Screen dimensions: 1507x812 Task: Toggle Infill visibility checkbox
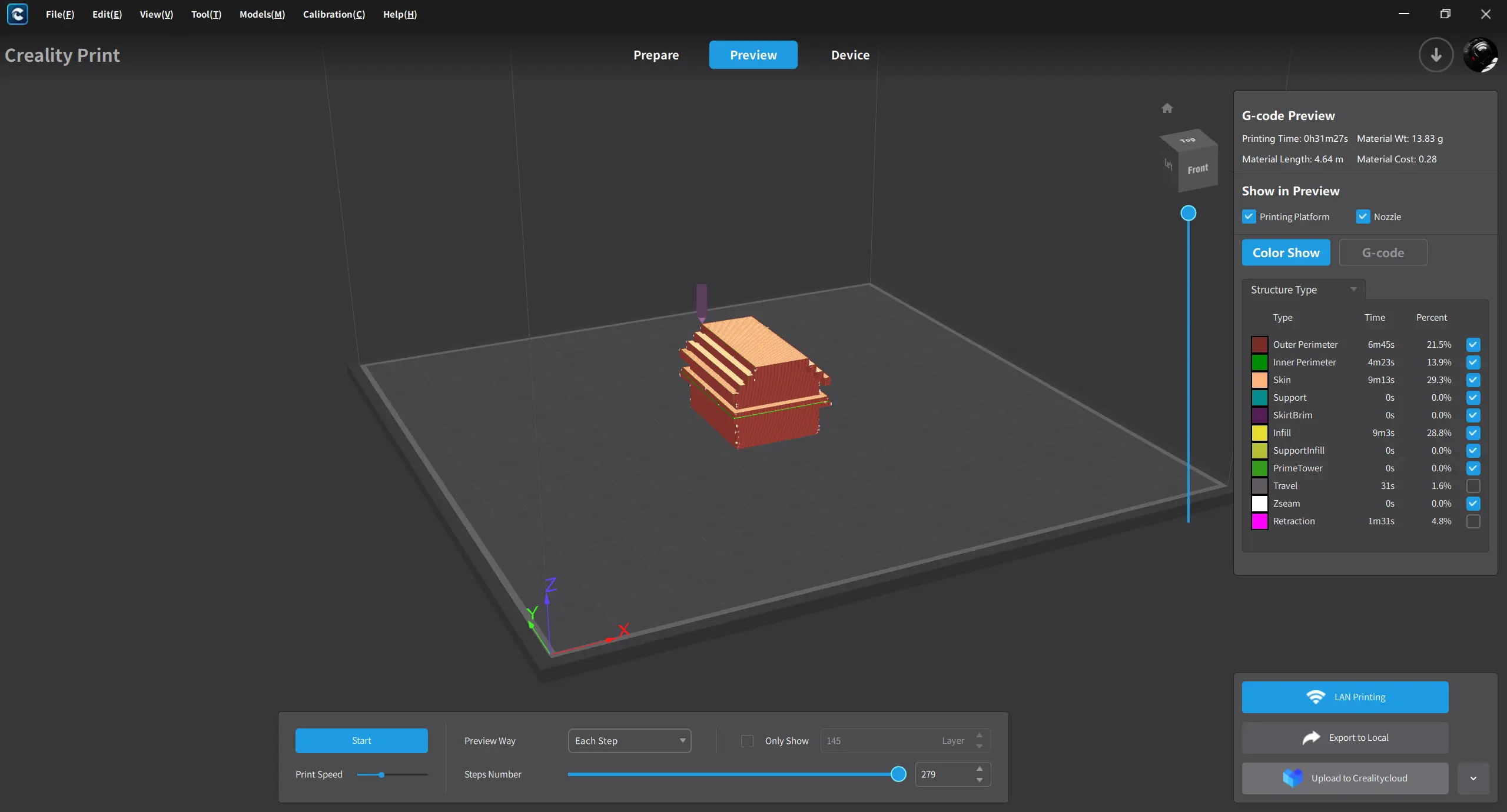coord(1473,433)
